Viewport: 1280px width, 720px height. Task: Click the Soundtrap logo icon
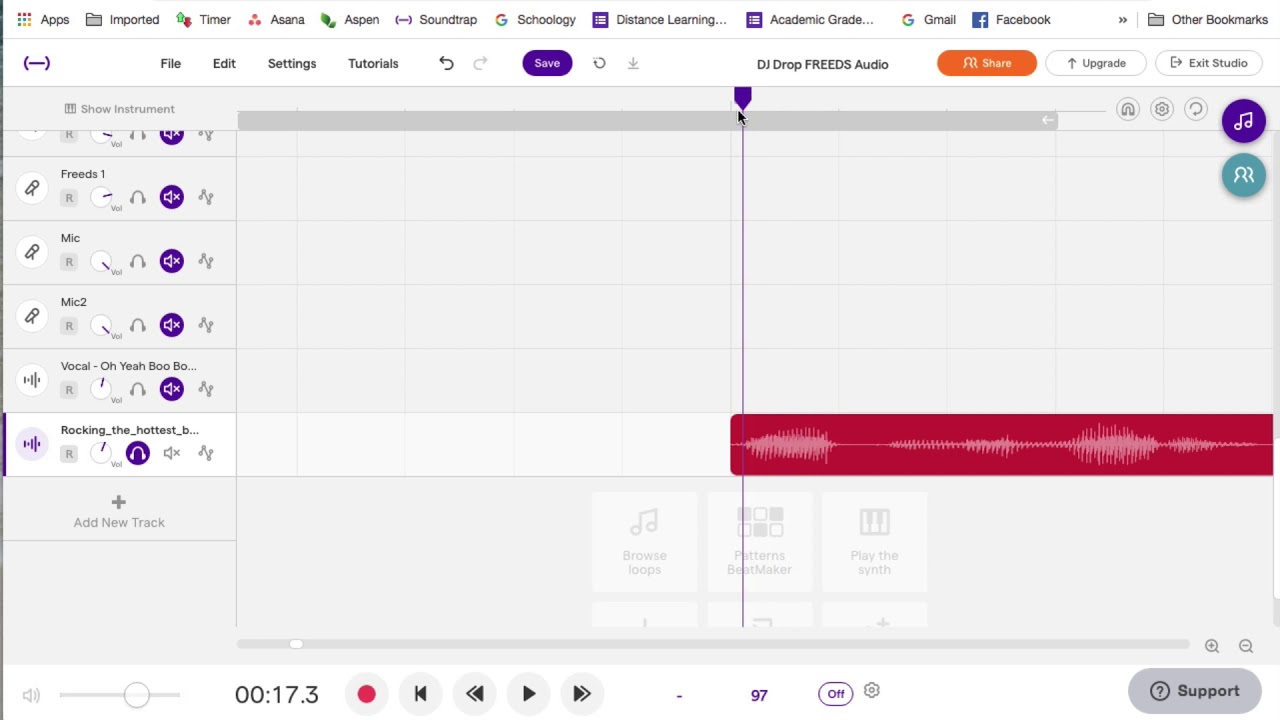[37, 63]
